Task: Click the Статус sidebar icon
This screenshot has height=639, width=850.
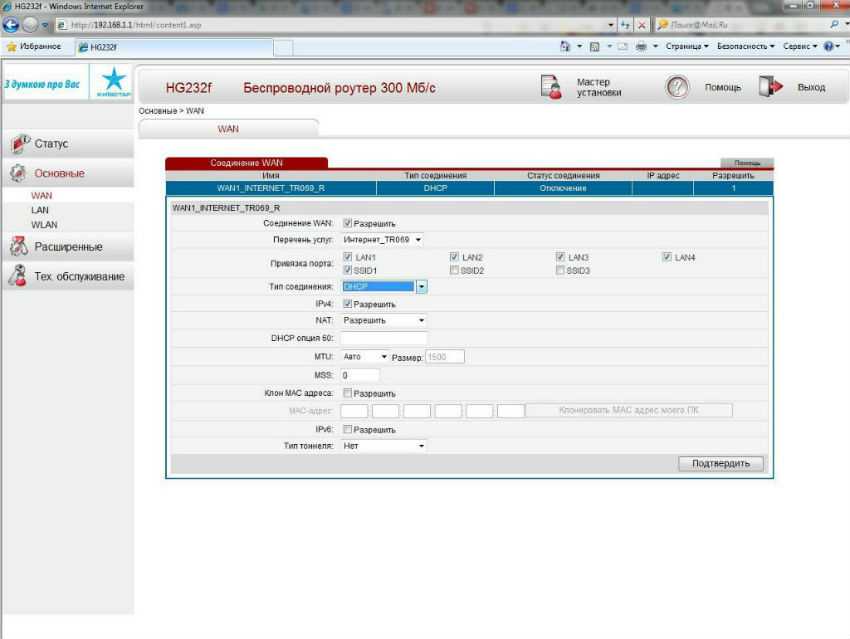Action: point(20,144)
